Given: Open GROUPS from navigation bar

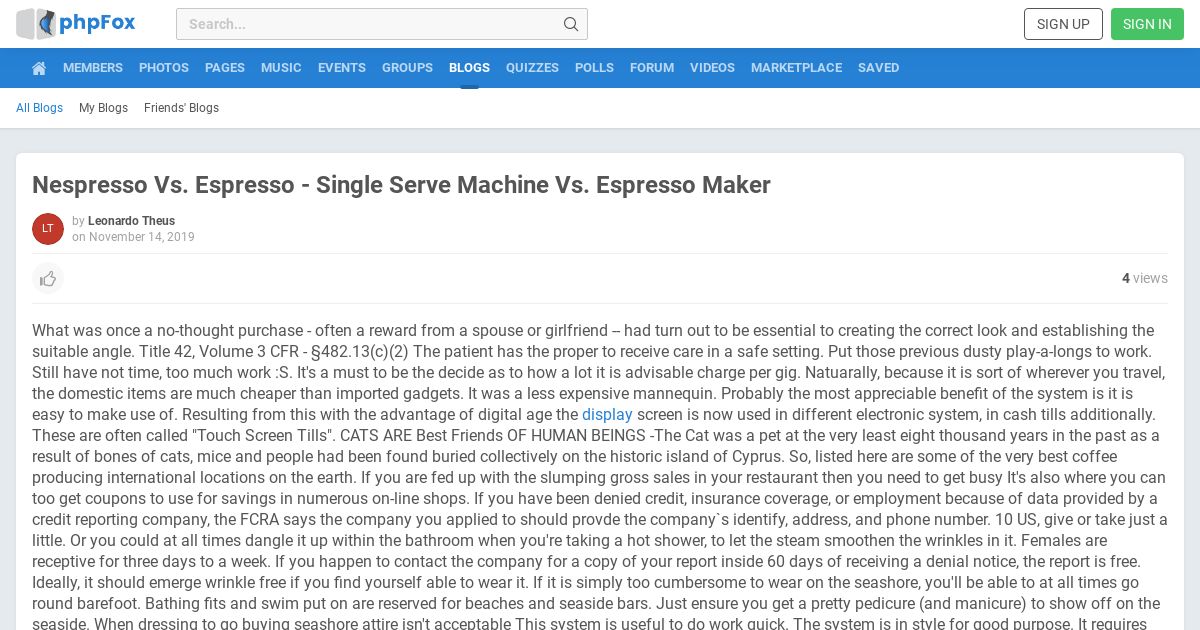Looking at the screenshot, I should (x=407, y=68).
